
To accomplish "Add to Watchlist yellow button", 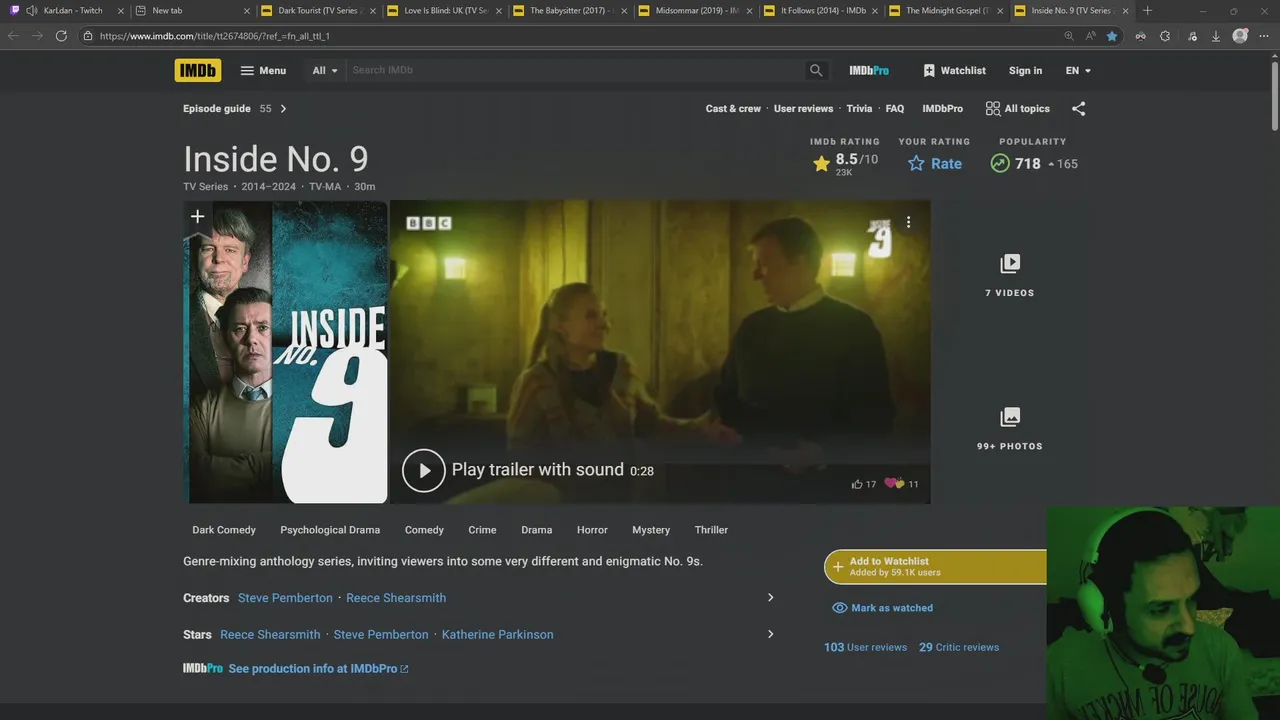I will 935,567.
